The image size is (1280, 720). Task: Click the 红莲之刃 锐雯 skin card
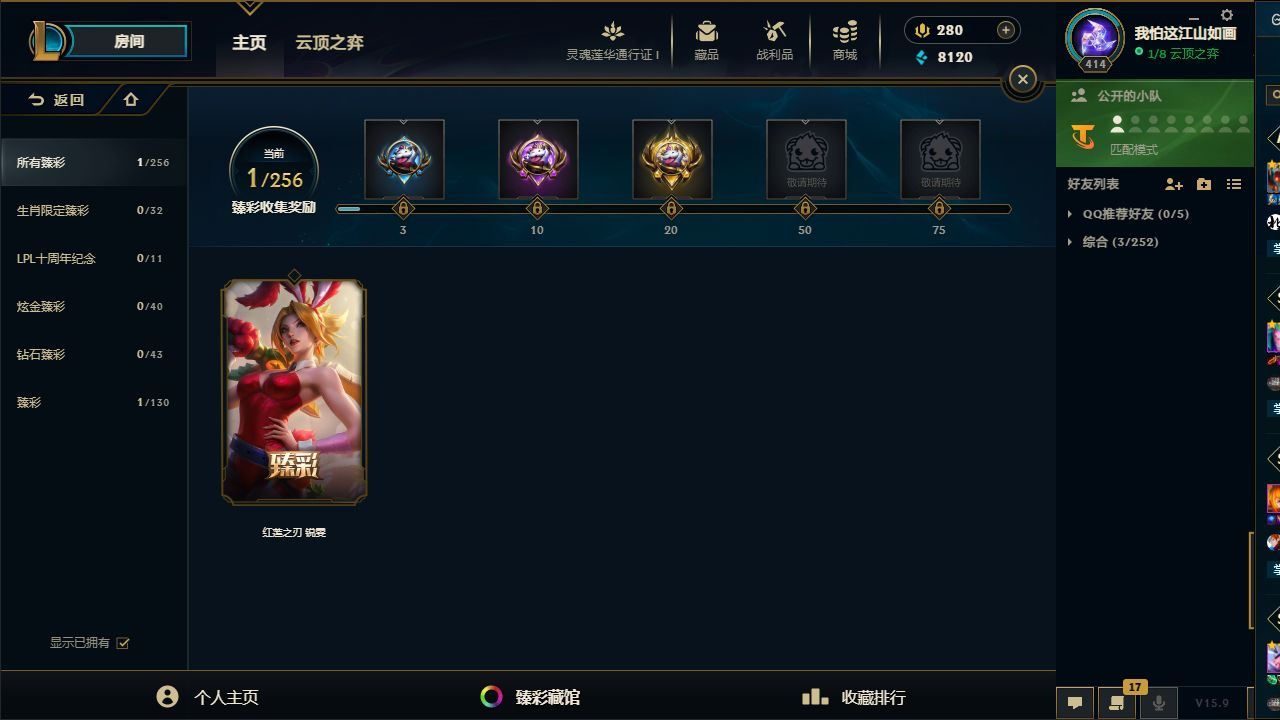click(x=294, y=392)
